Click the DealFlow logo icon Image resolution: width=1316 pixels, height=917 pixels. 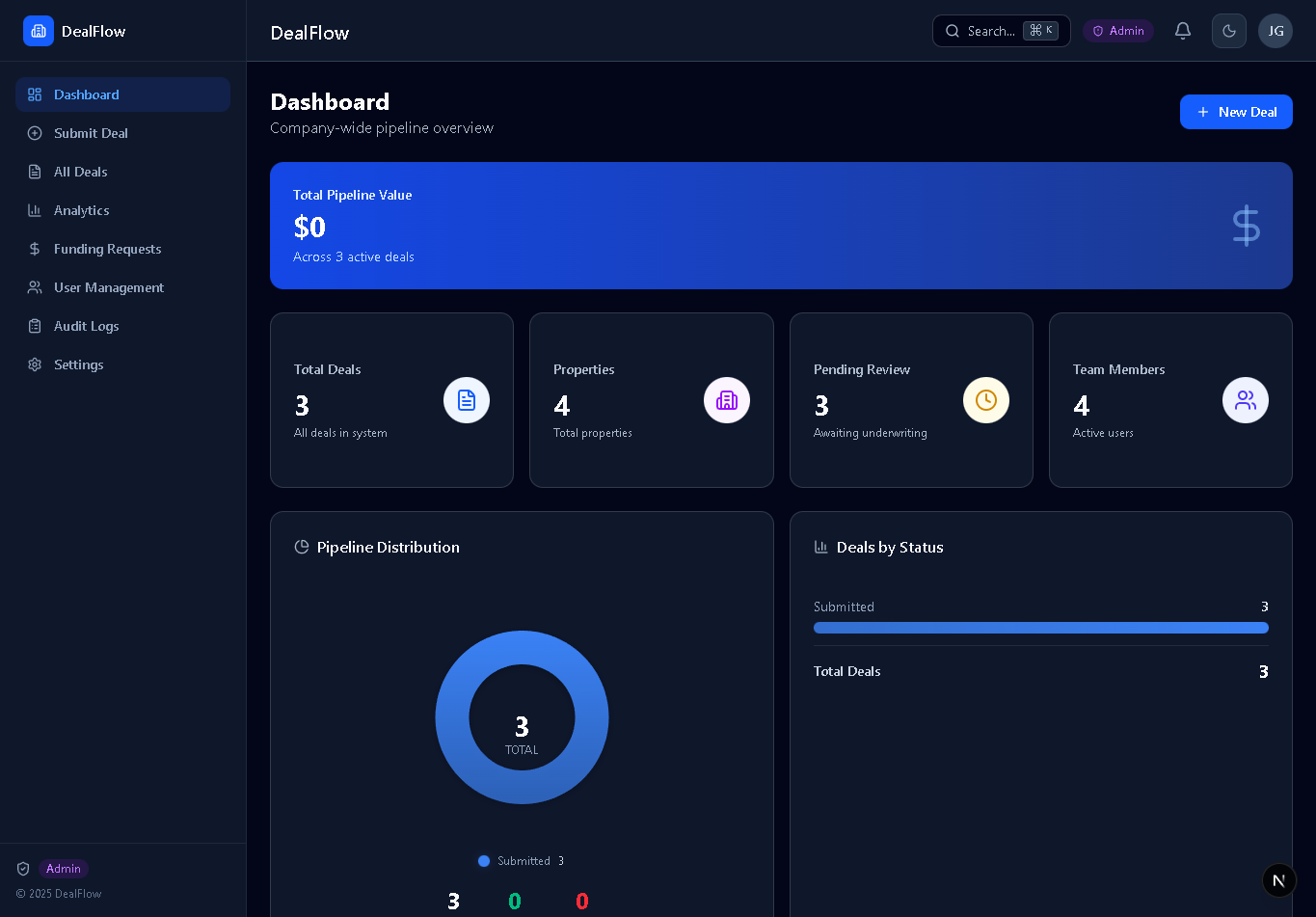pyautogui.click(x=39, y=31)
